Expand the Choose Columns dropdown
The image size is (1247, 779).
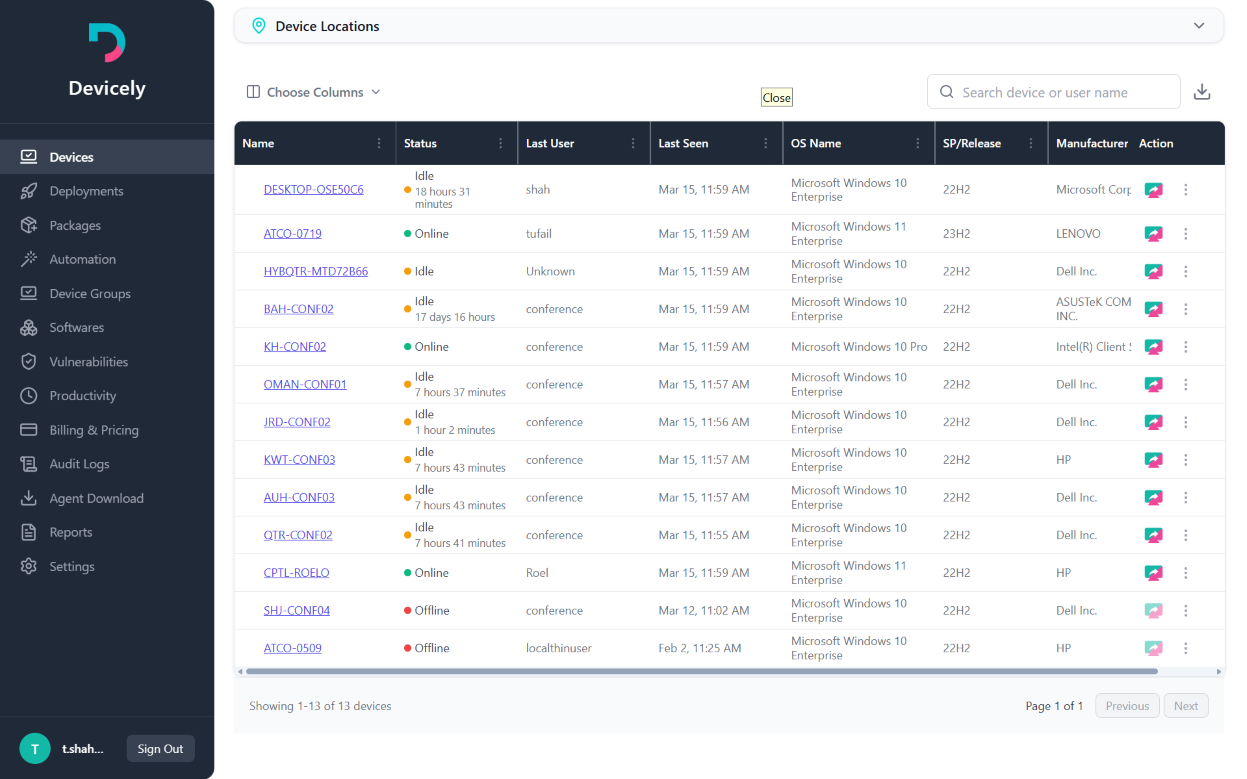pyautogui.click(x=313, y=91)
